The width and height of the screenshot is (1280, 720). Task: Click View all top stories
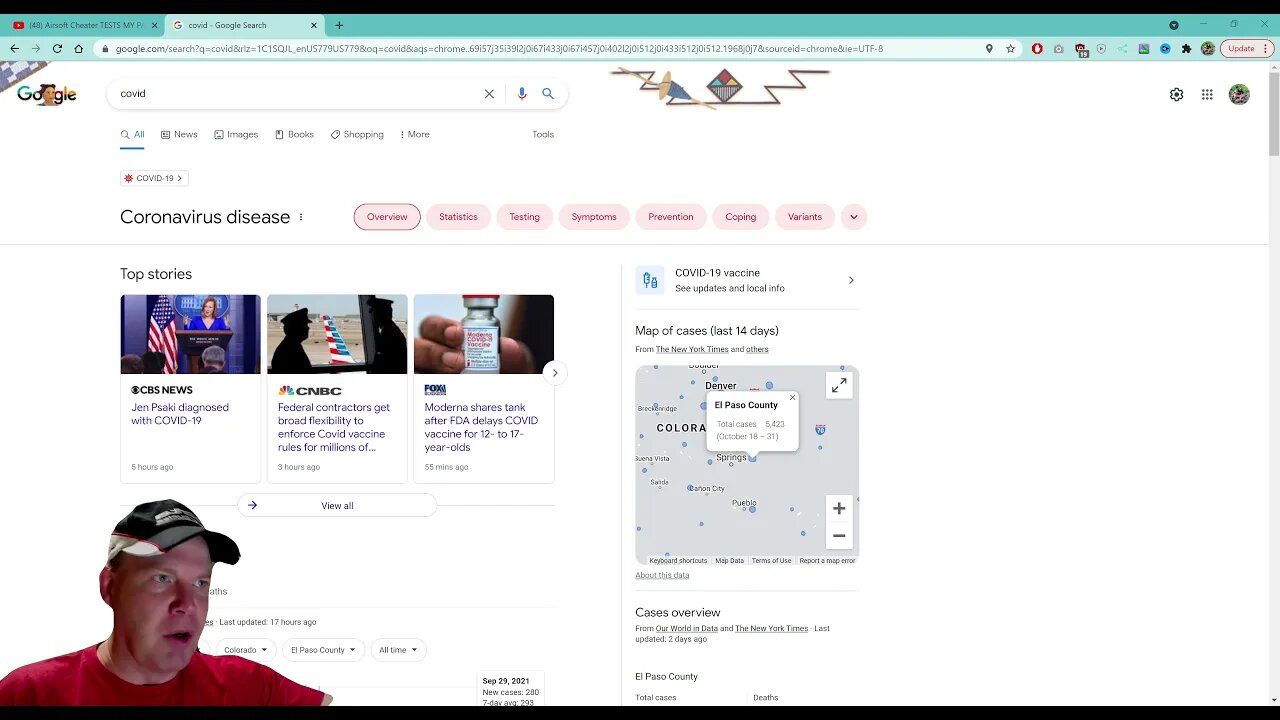(x=337, y=506)
